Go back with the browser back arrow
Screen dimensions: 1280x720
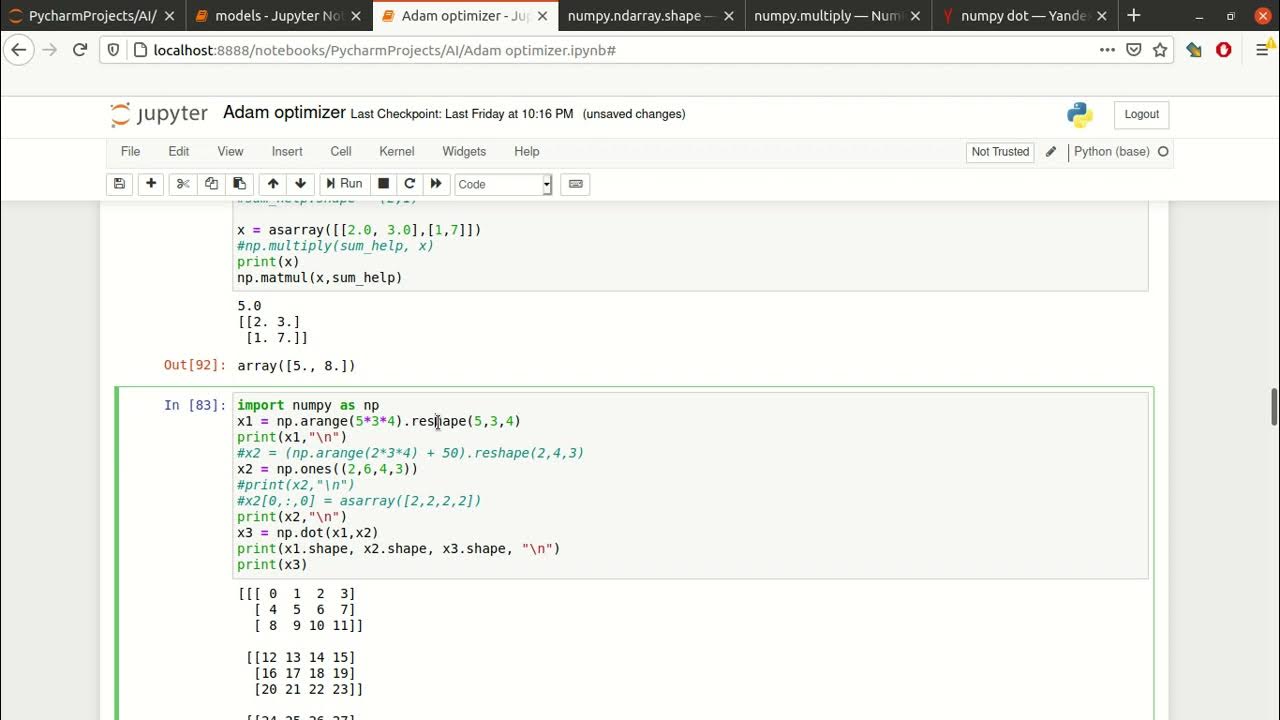click(x=19, y=50)
